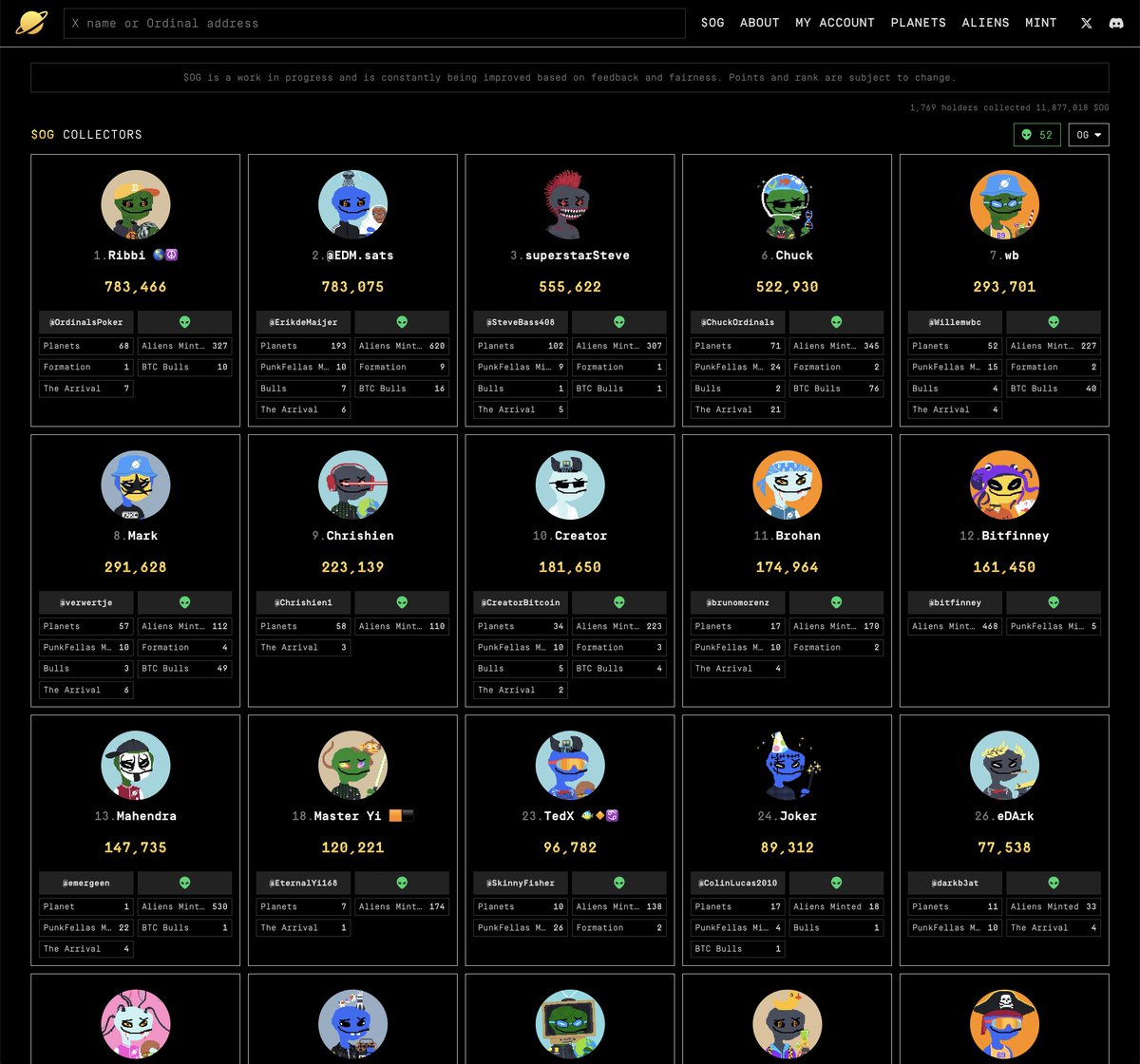1140x1064 pixels.
Task: Open the X (Twitter) link icon
Action: 1087,23
